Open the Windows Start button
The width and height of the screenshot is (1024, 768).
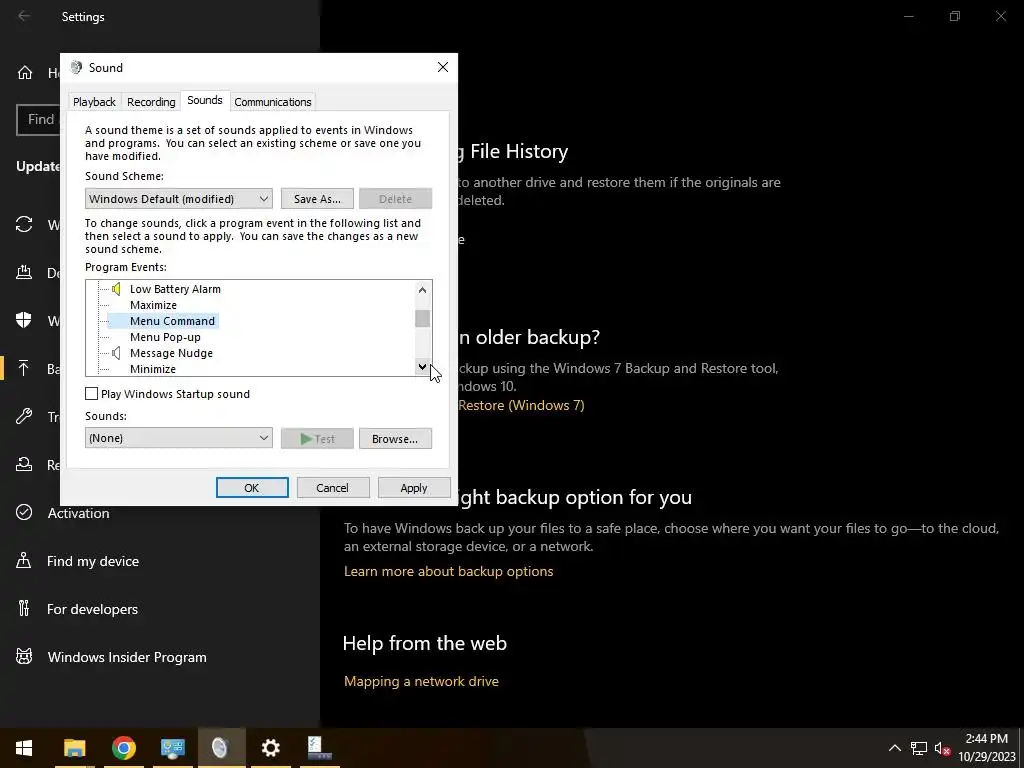24,748
